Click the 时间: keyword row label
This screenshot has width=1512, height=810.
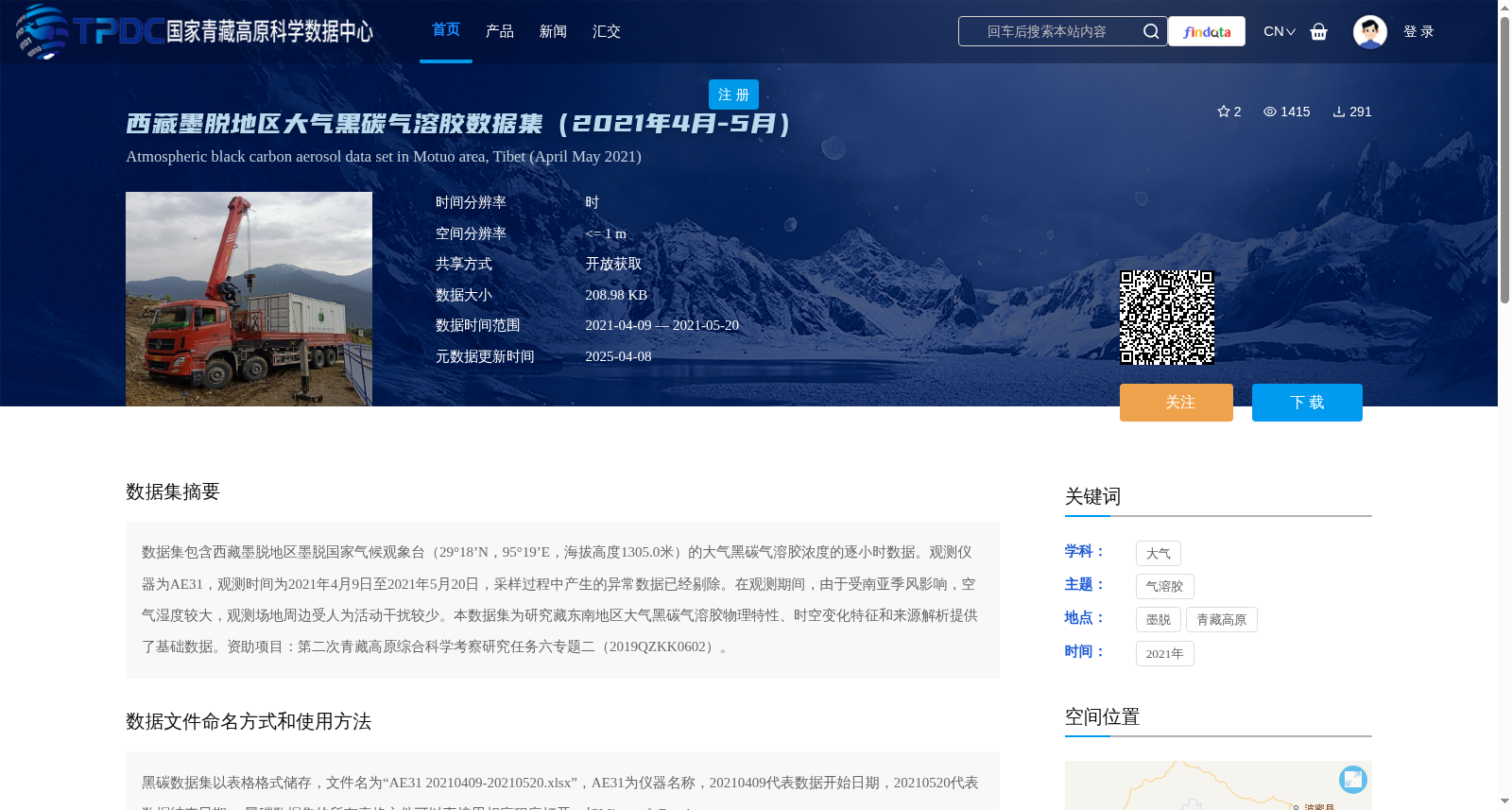[1084, 651]
